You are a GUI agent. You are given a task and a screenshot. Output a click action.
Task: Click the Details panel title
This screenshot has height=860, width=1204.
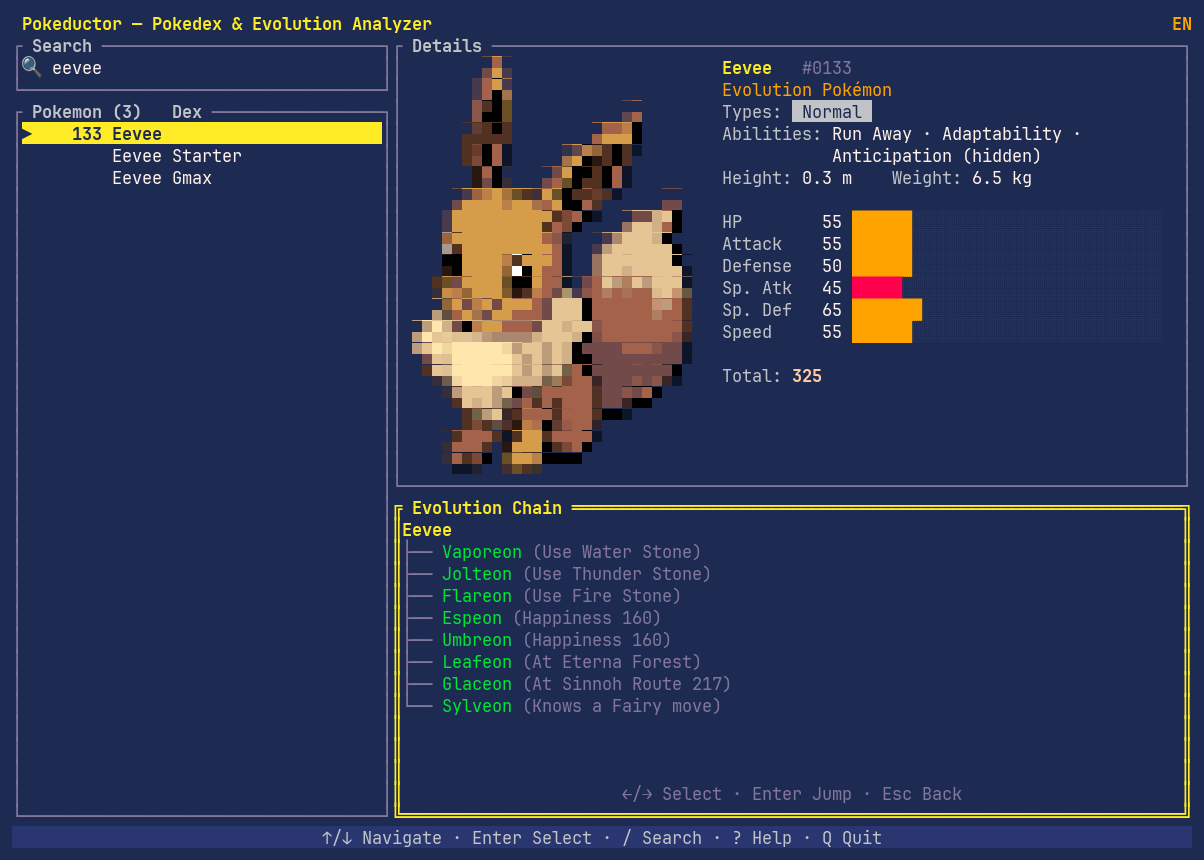447,46
